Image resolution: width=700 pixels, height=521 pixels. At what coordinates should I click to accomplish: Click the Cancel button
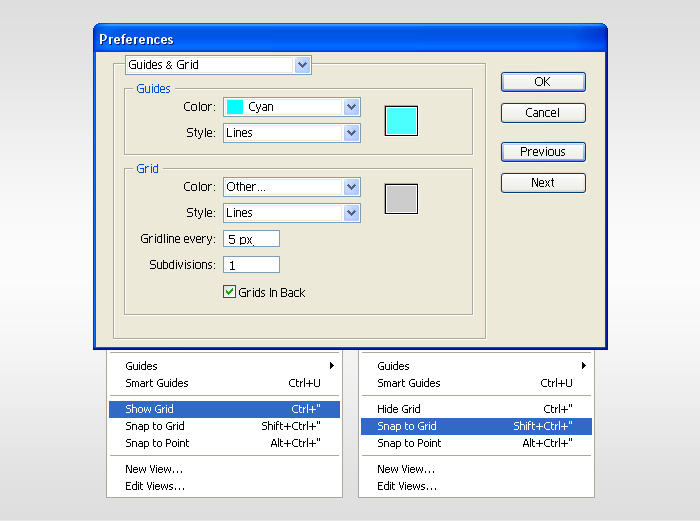543,113
